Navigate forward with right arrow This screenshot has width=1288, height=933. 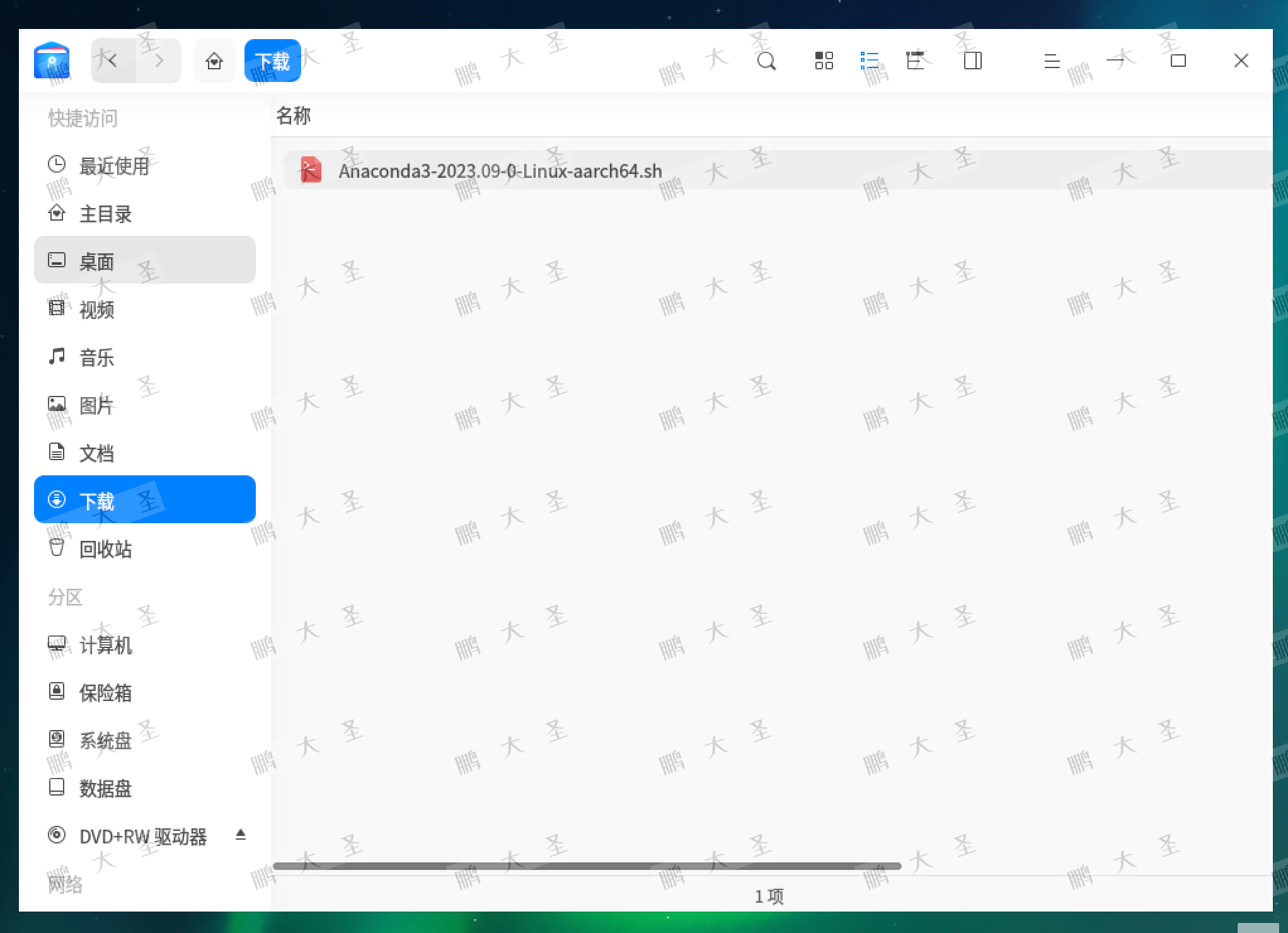pos(159,61)
